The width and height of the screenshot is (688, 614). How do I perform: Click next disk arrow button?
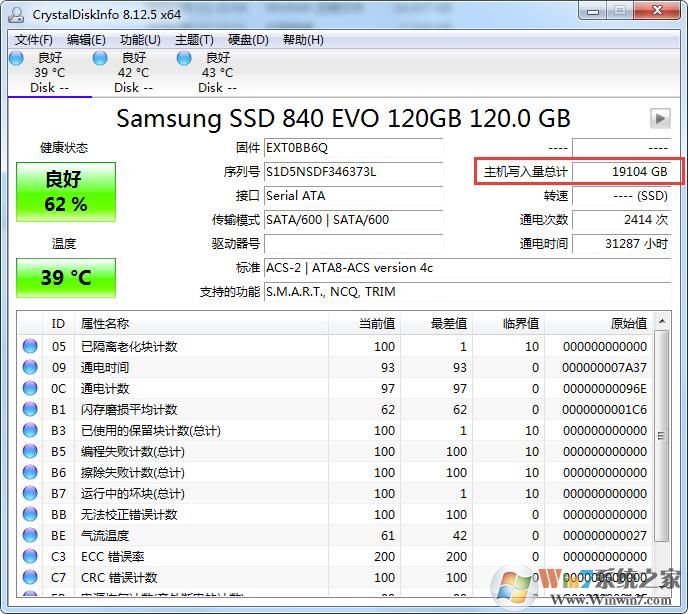pyautogui.click(x=659, y=118)
